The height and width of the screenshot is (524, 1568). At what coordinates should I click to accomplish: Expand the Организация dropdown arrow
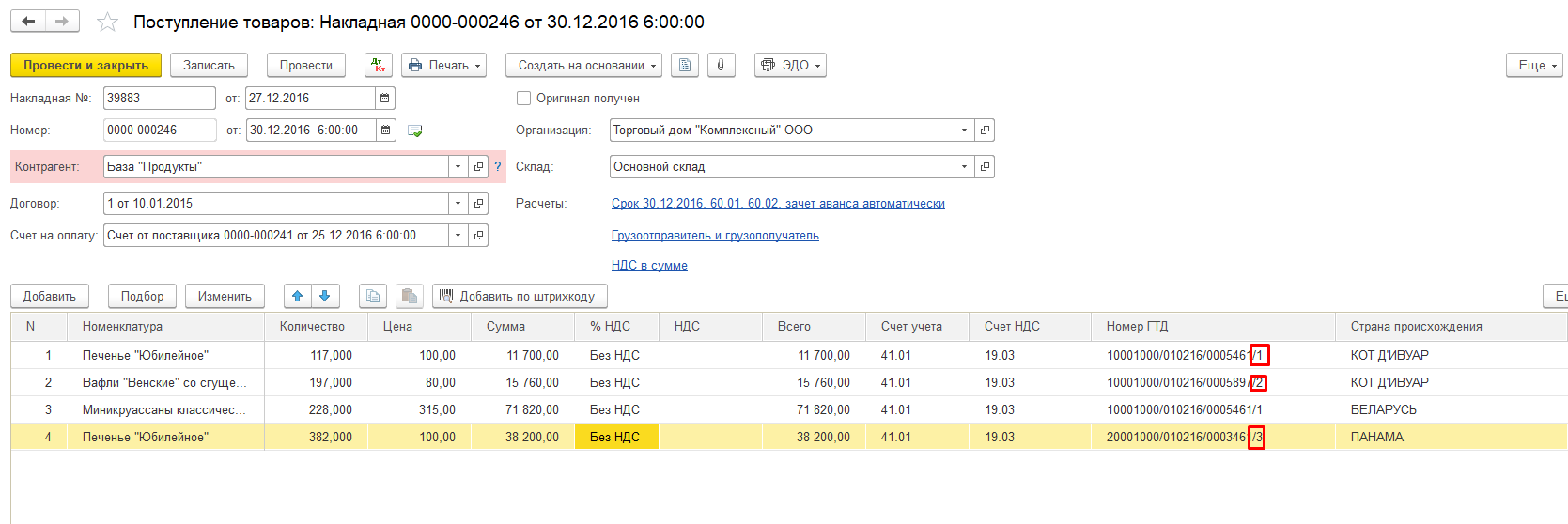(964, 130)
